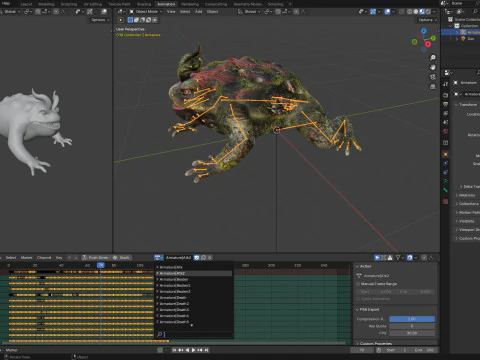Open the Output properties tab icon
This screenshot has height=360, width=480.
coord(446,104)
